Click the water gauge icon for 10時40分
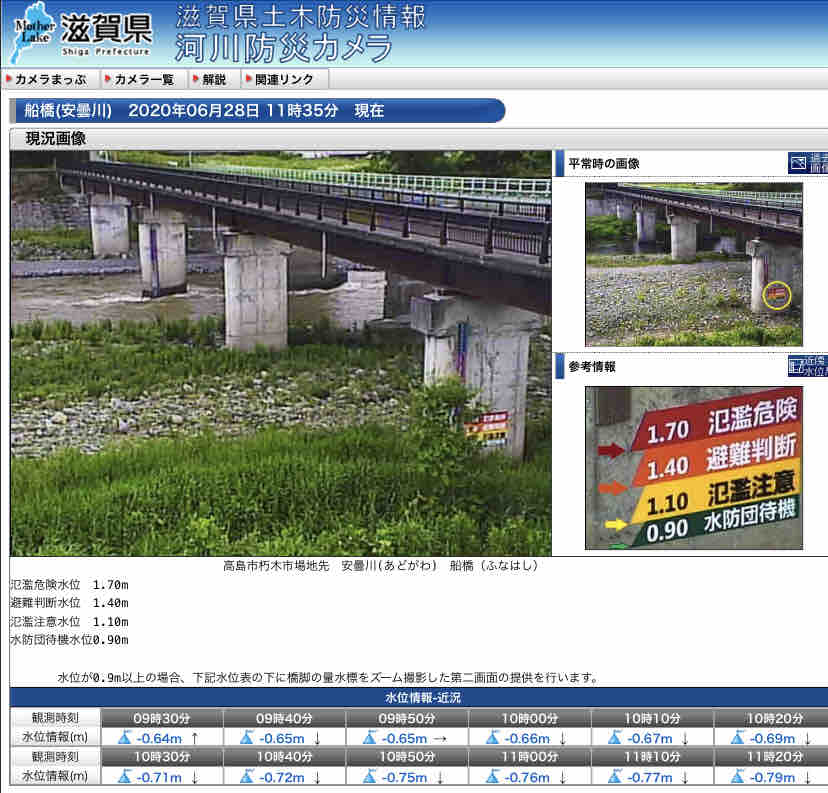The image size is (828, 793). [x=247, y=776]
